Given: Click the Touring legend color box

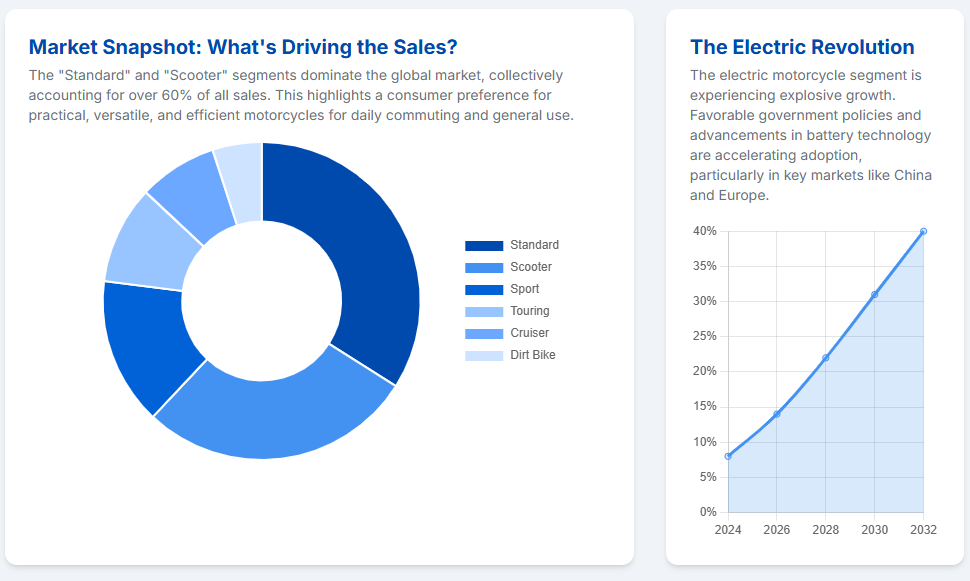Looking at the screenshot, I should tap(484, 312).
